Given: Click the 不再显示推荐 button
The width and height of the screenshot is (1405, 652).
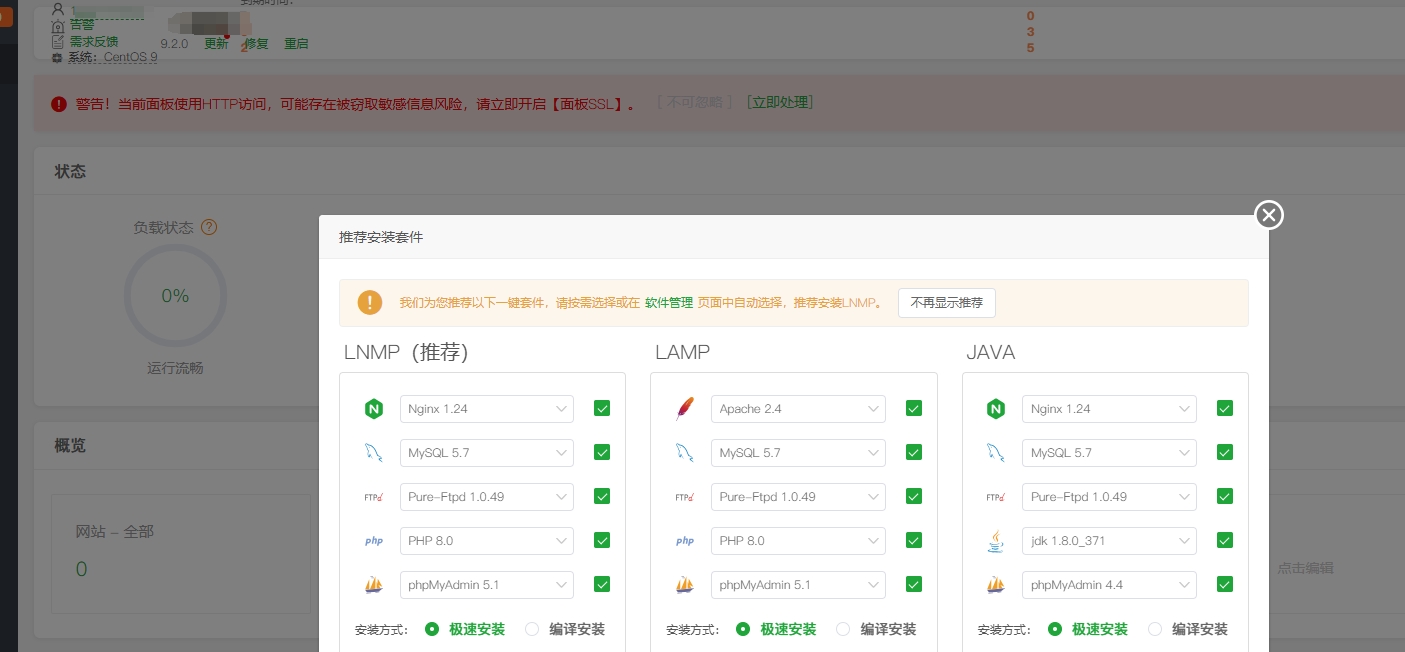Looking at the screenshot, I should pos(947,303).
